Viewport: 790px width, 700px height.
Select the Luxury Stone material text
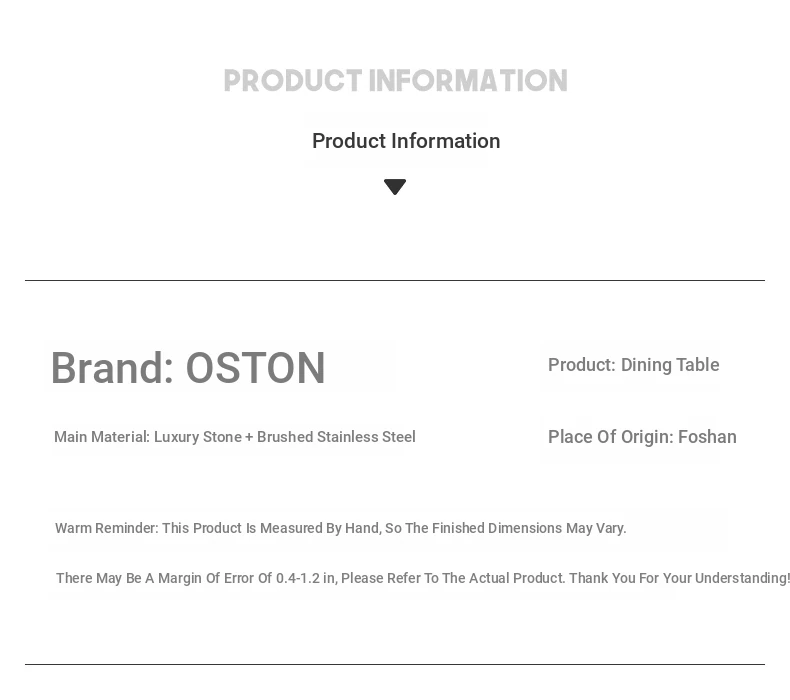coord(197,437)
